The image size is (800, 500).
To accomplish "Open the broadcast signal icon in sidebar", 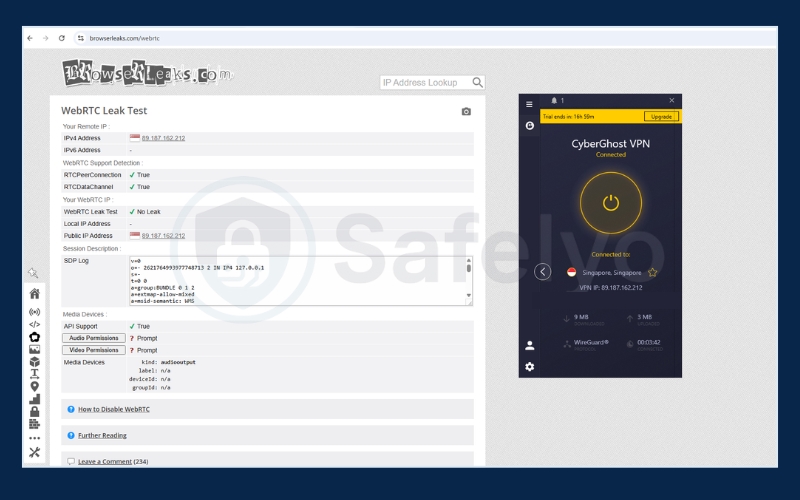I will point(35,312).
